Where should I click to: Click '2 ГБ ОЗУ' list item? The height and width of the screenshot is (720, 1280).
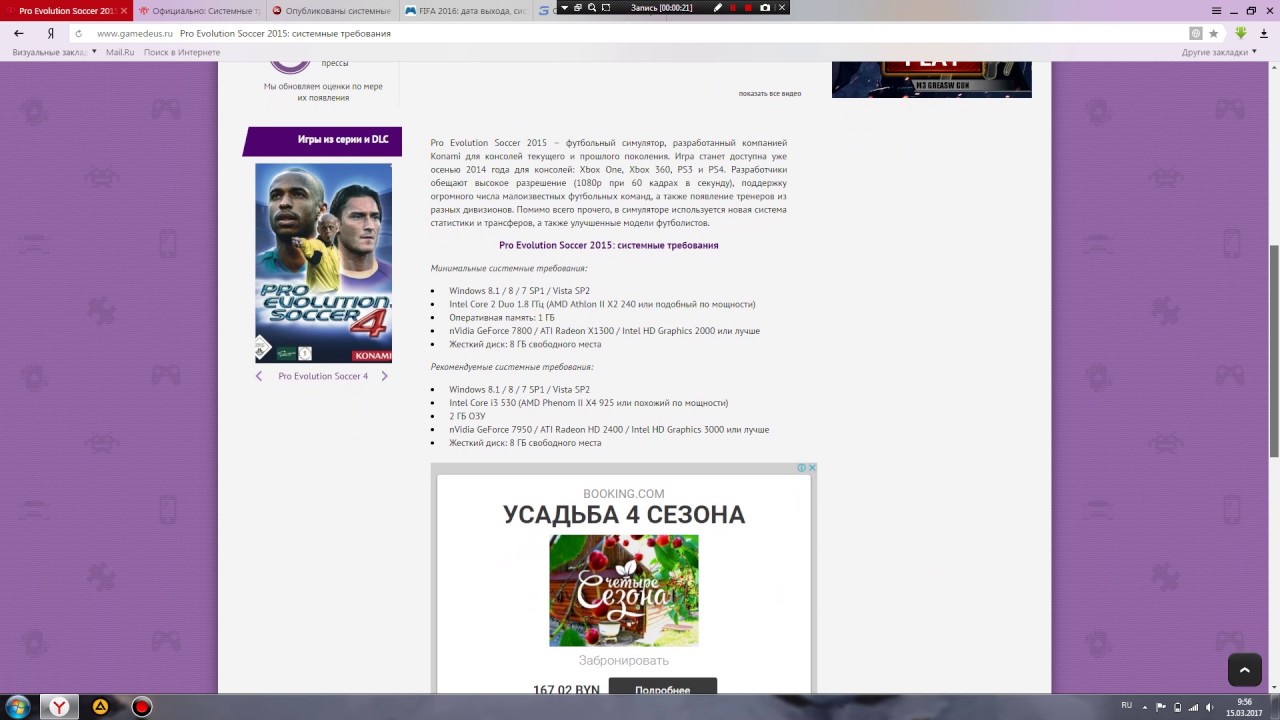(x=467, y=416)
